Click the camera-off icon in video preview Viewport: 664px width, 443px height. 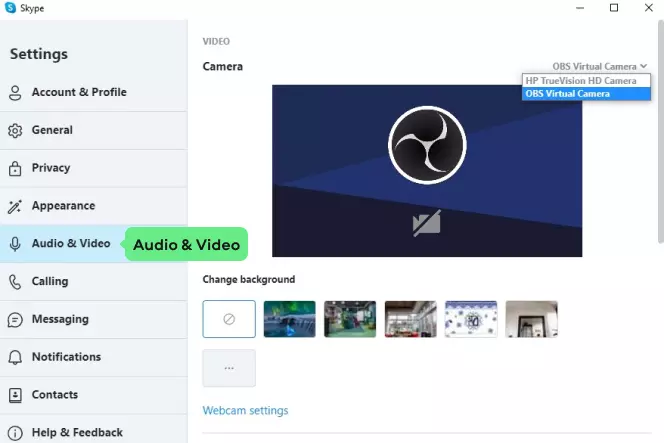click(426, 223)
